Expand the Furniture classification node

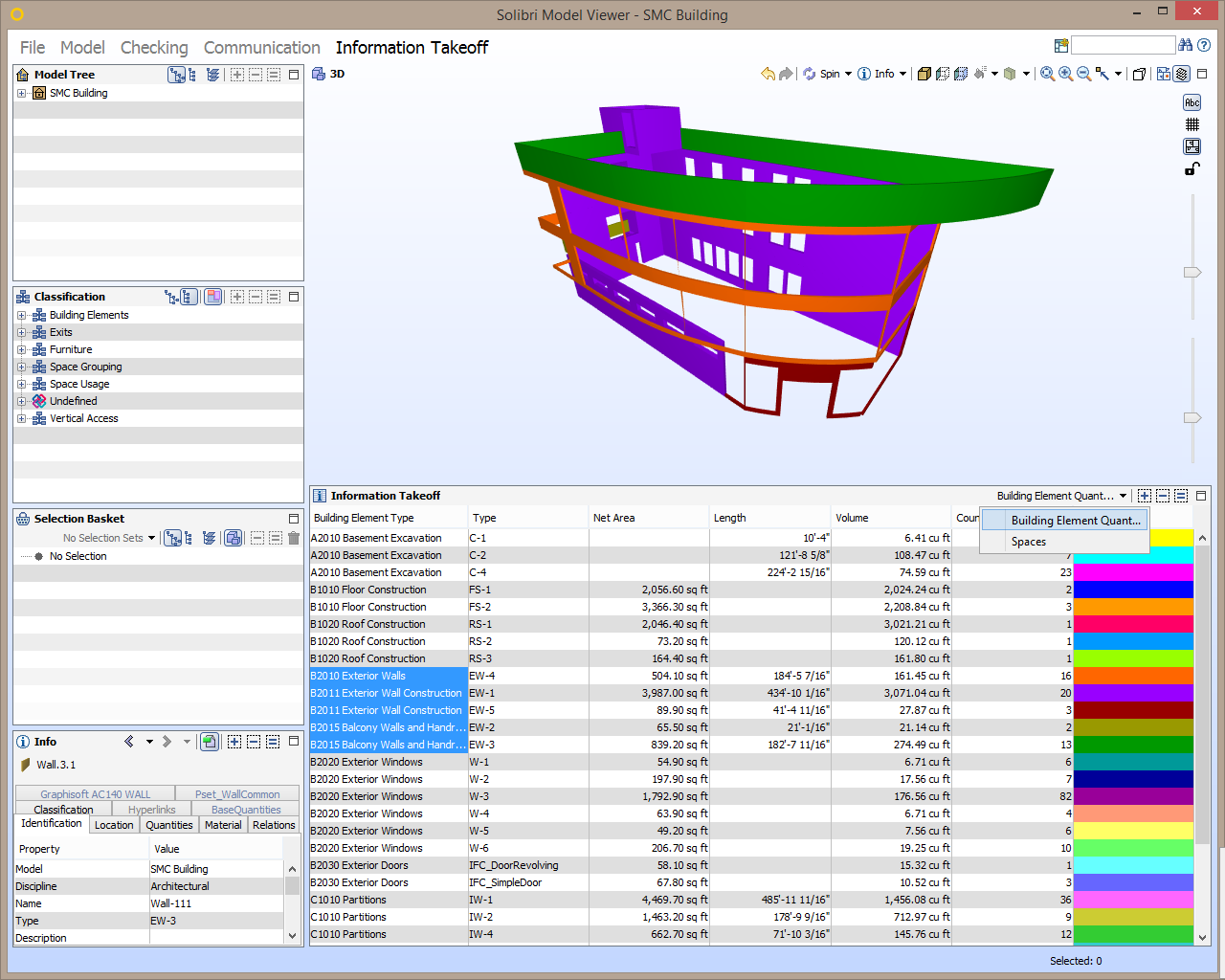[21, 349]
